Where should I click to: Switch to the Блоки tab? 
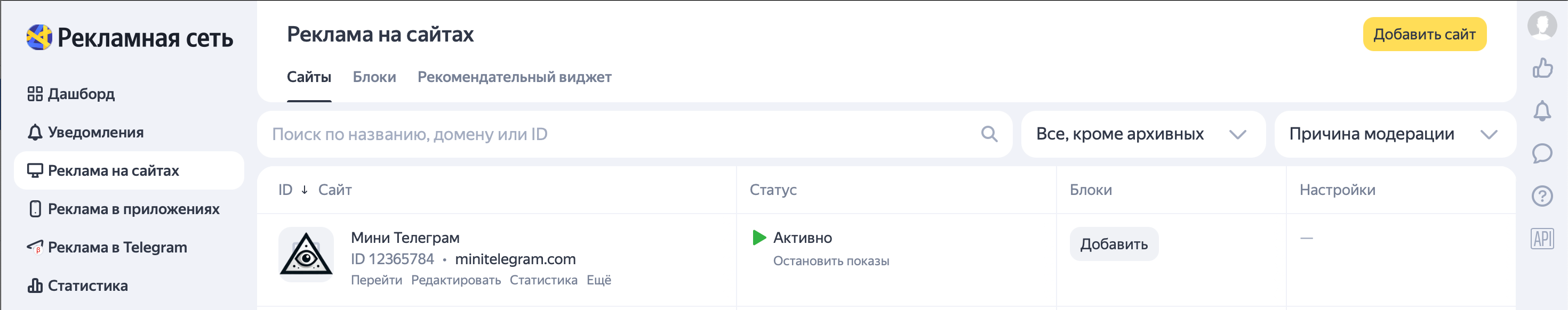[374, 77]
